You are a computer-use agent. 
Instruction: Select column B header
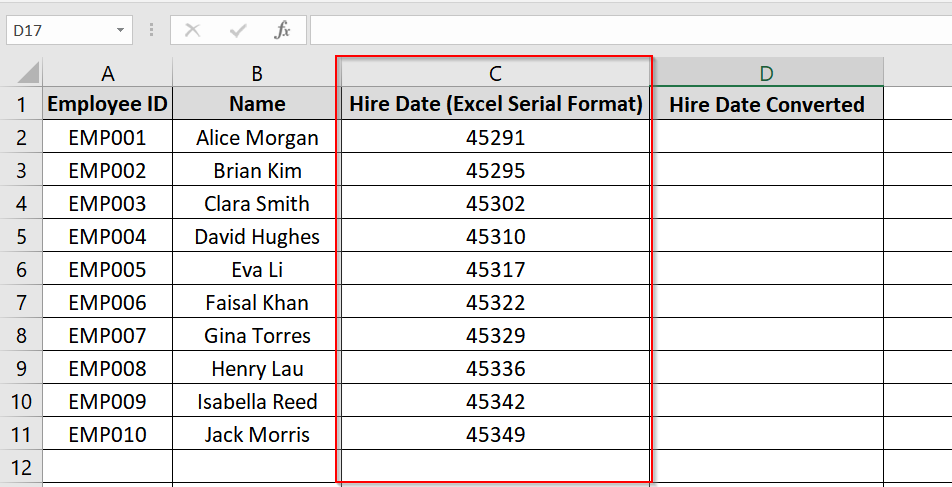[x=257, y=72]
